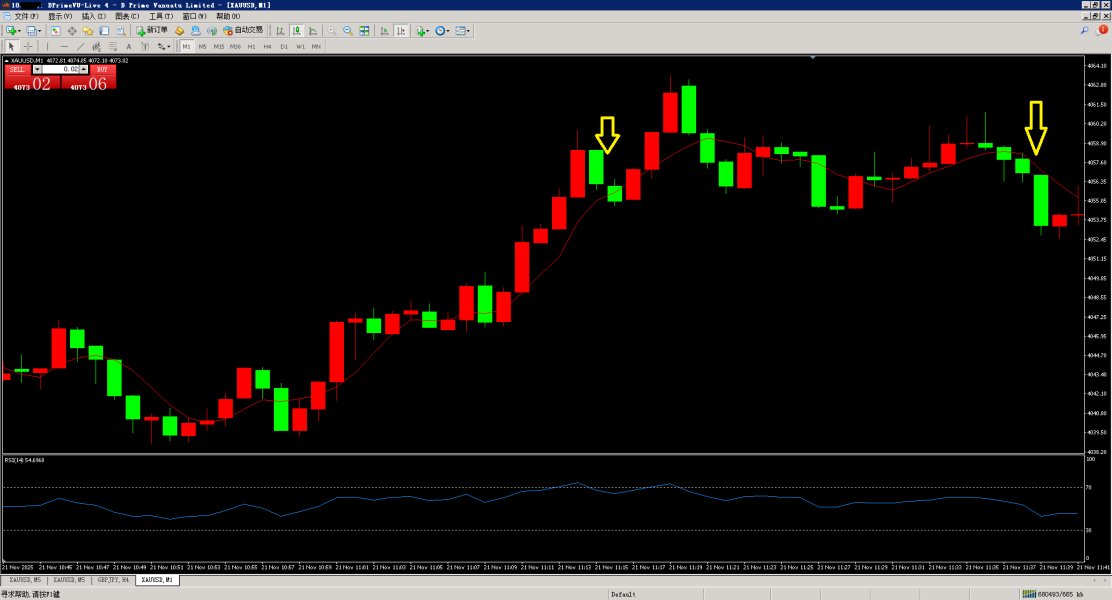Toggle chart Auto Scroll

coord(384,30)
